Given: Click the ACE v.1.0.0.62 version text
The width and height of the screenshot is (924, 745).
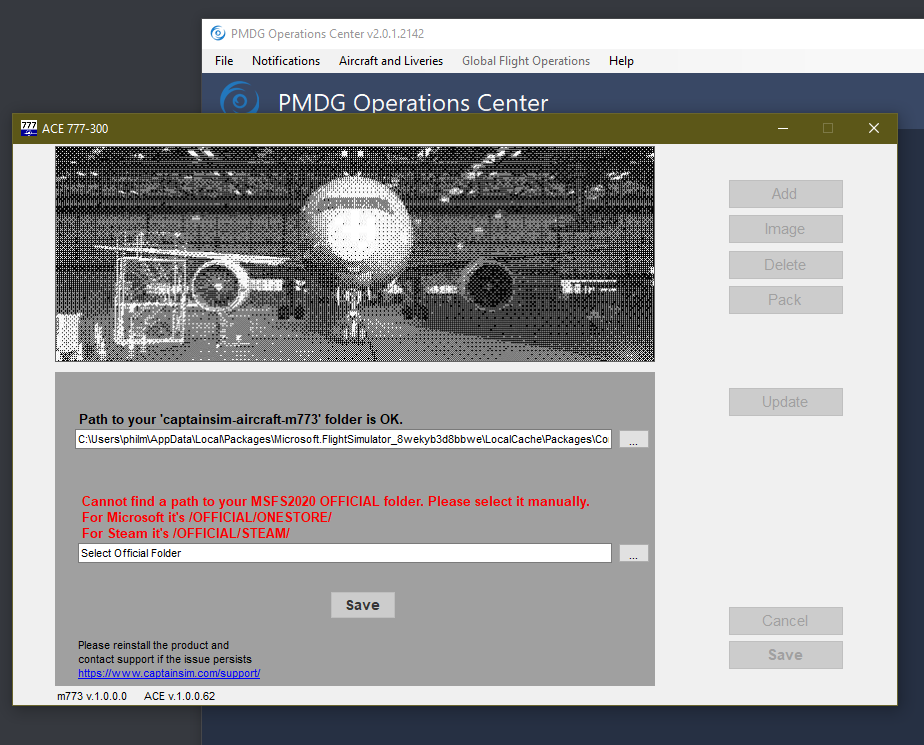Looking at the screenshot, I should tap(180, 696).
